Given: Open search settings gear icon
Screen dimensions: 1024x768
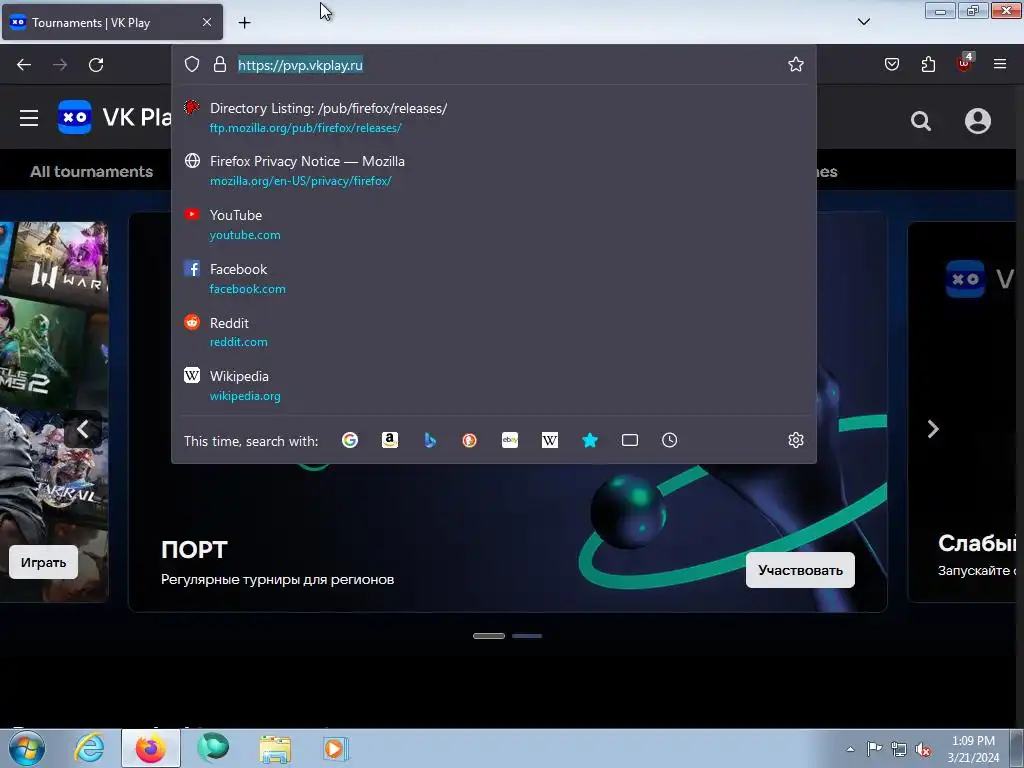Looking at the screenshot, I should [795, 440].
